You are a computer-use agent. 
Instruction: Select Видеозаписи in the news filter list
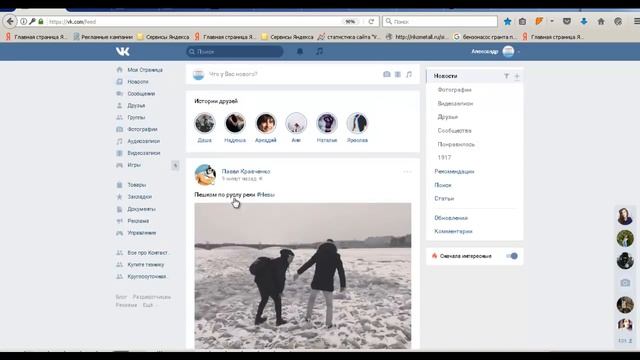(x=455, y=104)
